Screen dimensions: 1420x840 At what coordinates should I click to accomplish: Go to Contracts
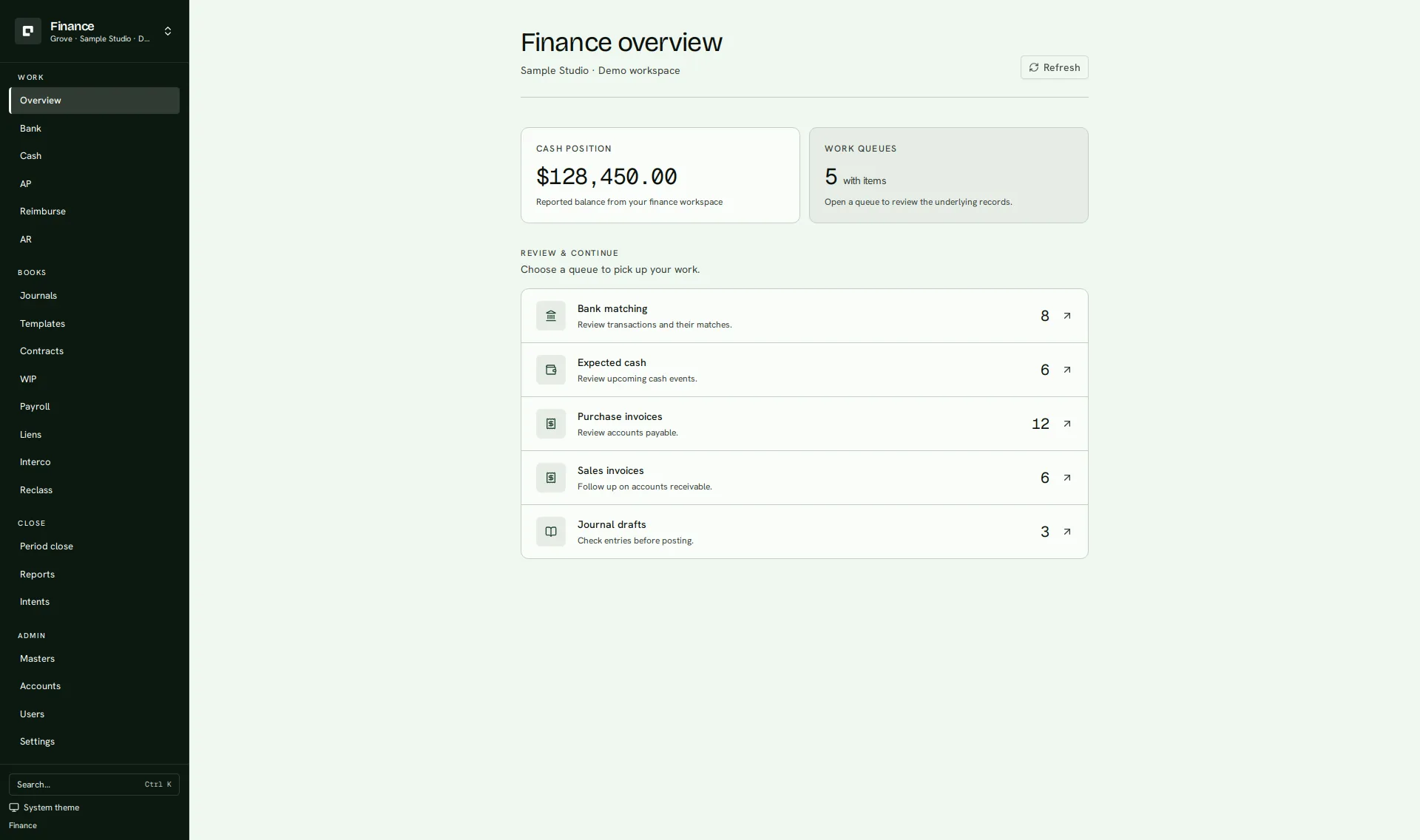94,351
